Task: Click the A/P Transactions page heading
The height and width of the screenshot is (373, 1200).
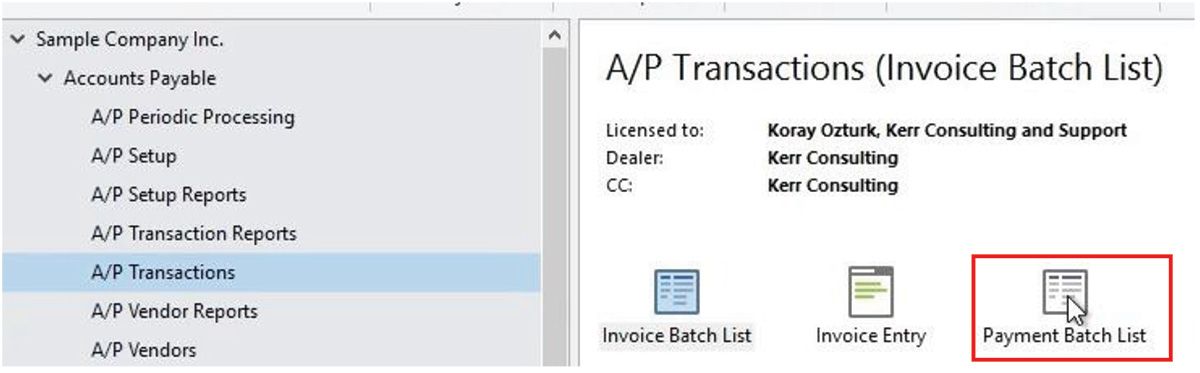Action: (x=885, y=68)
